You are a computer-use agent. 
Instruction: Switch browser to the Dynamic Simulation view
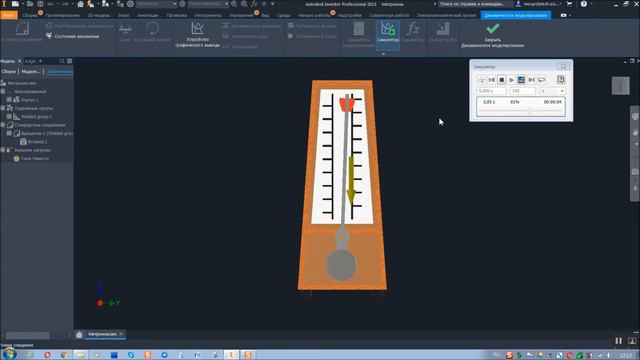pos(60,71)
